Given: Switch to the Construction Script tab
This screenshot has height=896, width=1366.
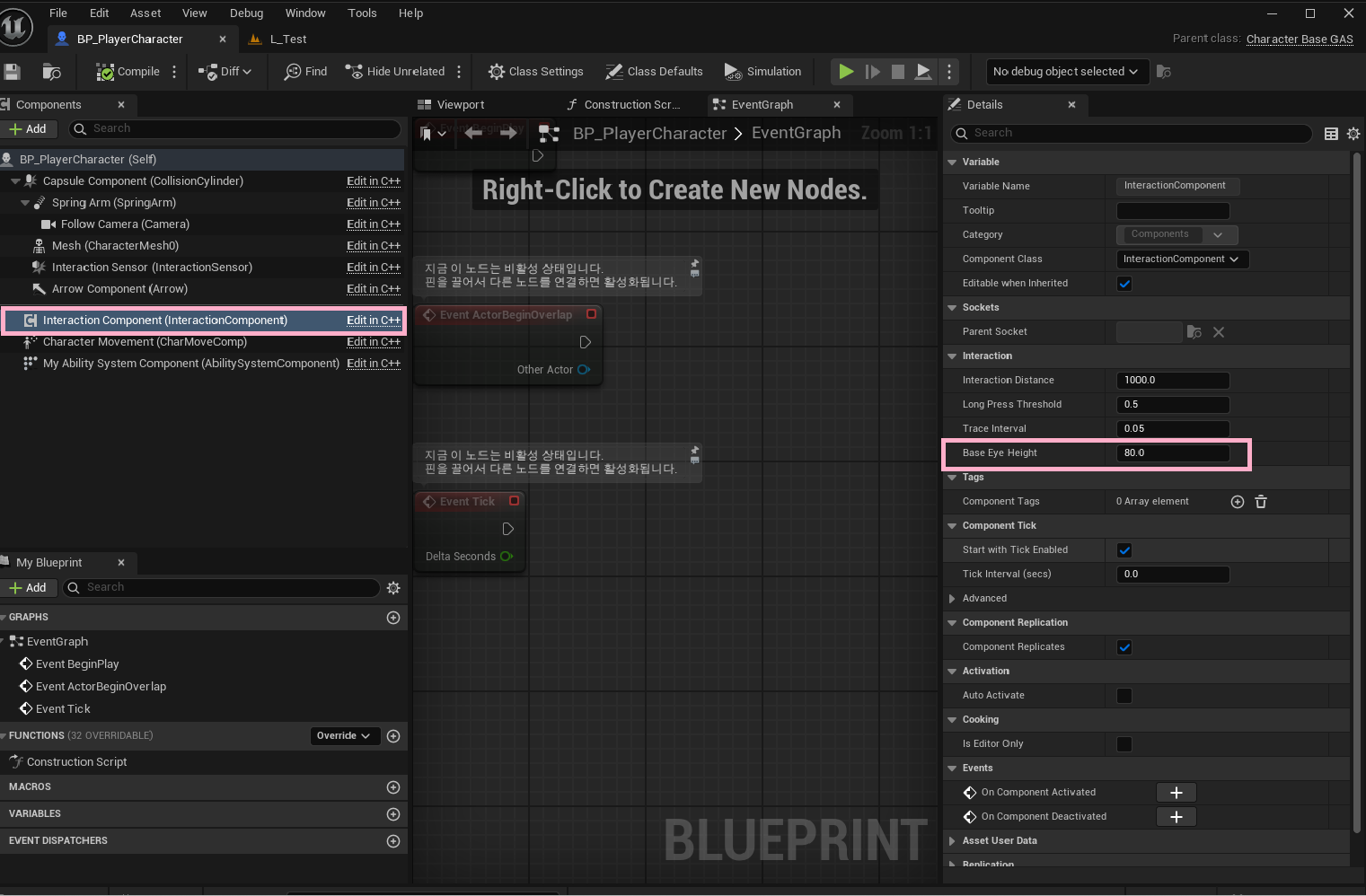Looking at the screenshot, I should coord(624,105).
